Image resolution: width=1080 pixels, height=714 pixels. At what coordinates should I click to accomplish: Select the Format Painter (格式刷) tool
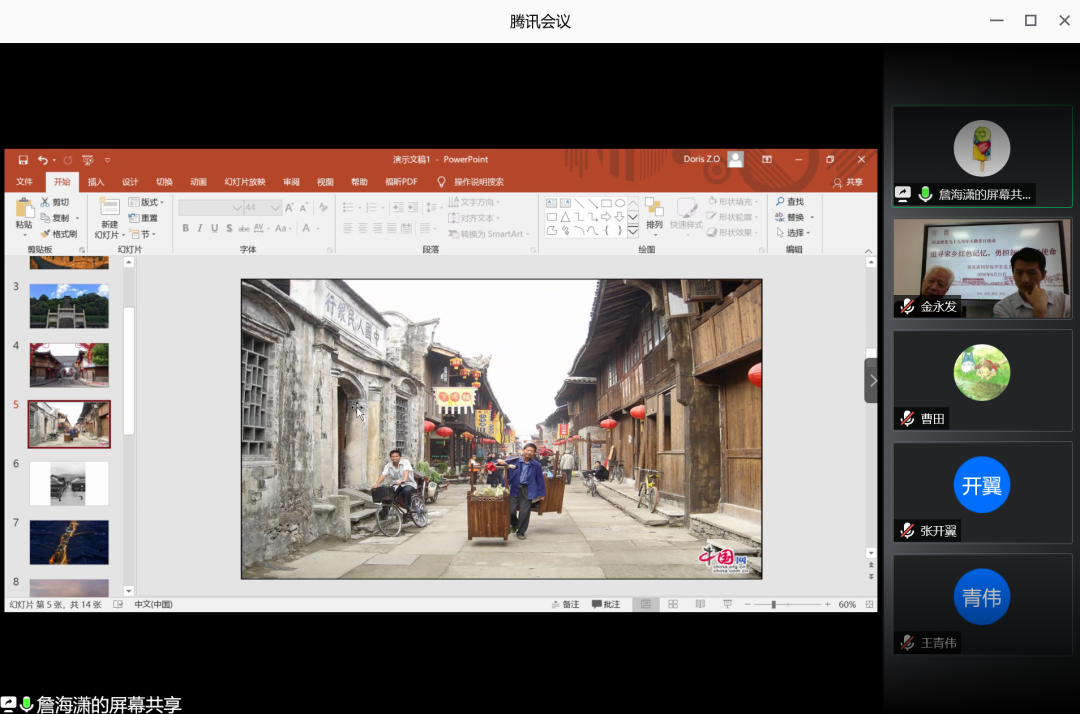pos(58,234)
